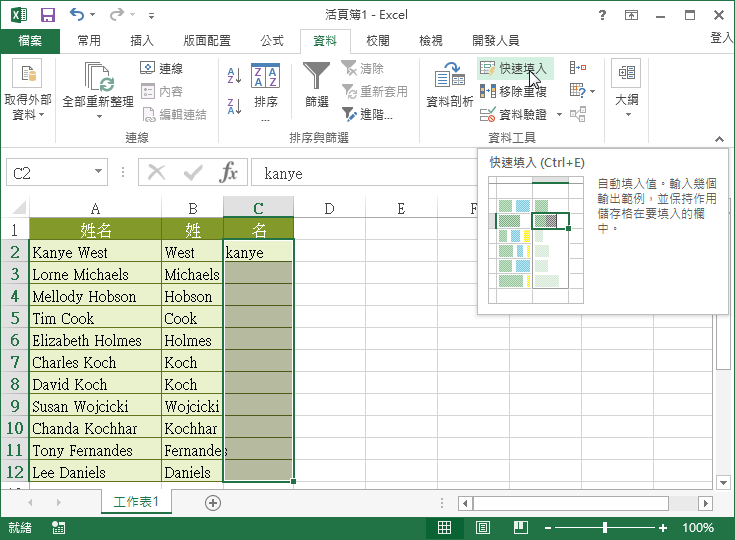This screenshot has height=540, width=735.
Task: Open Customize Quick Access Toolbar dropdown
Action: [x=151, y=15]
